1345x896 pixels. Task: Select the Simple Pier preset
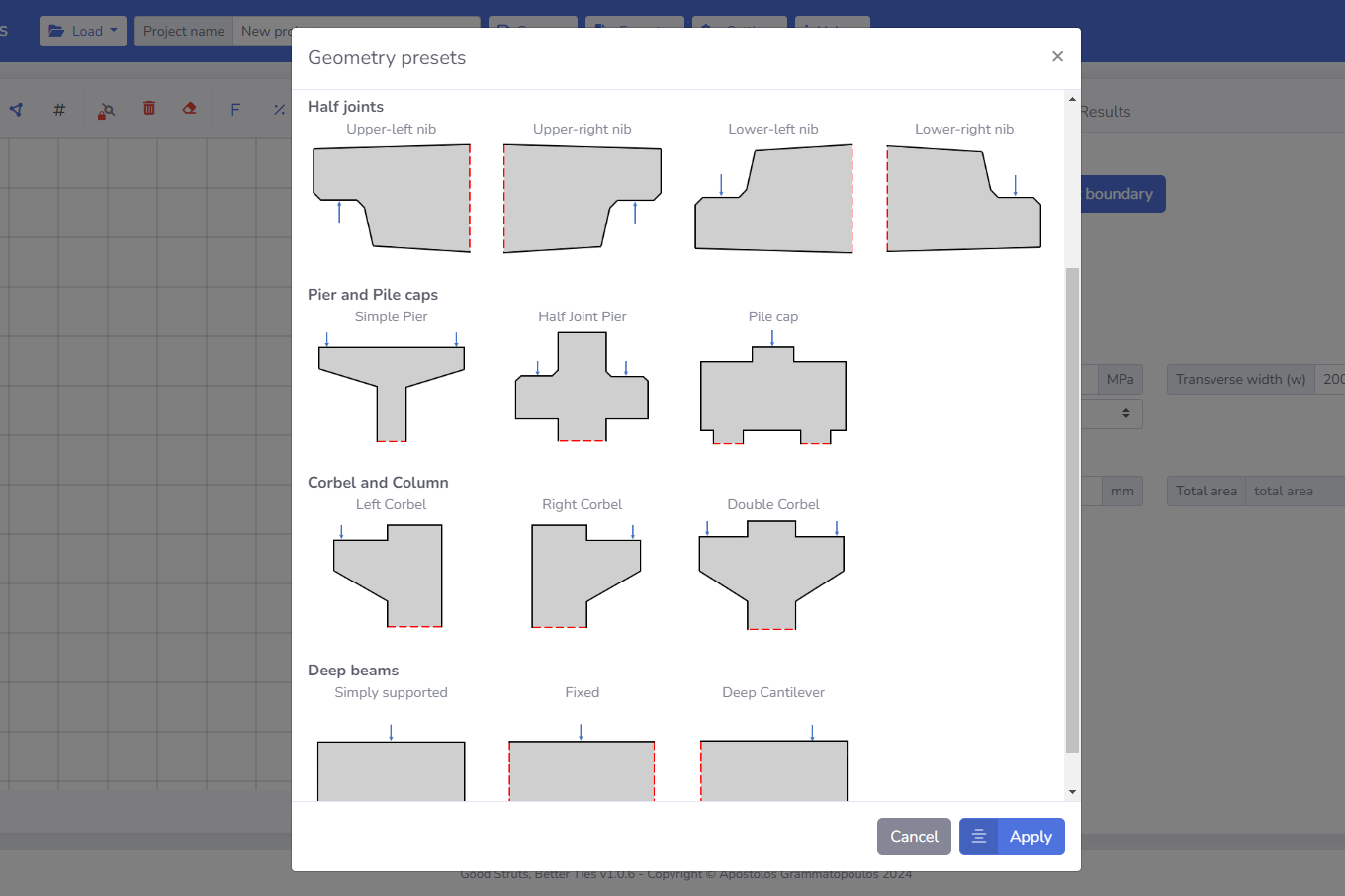coord(392,386)
